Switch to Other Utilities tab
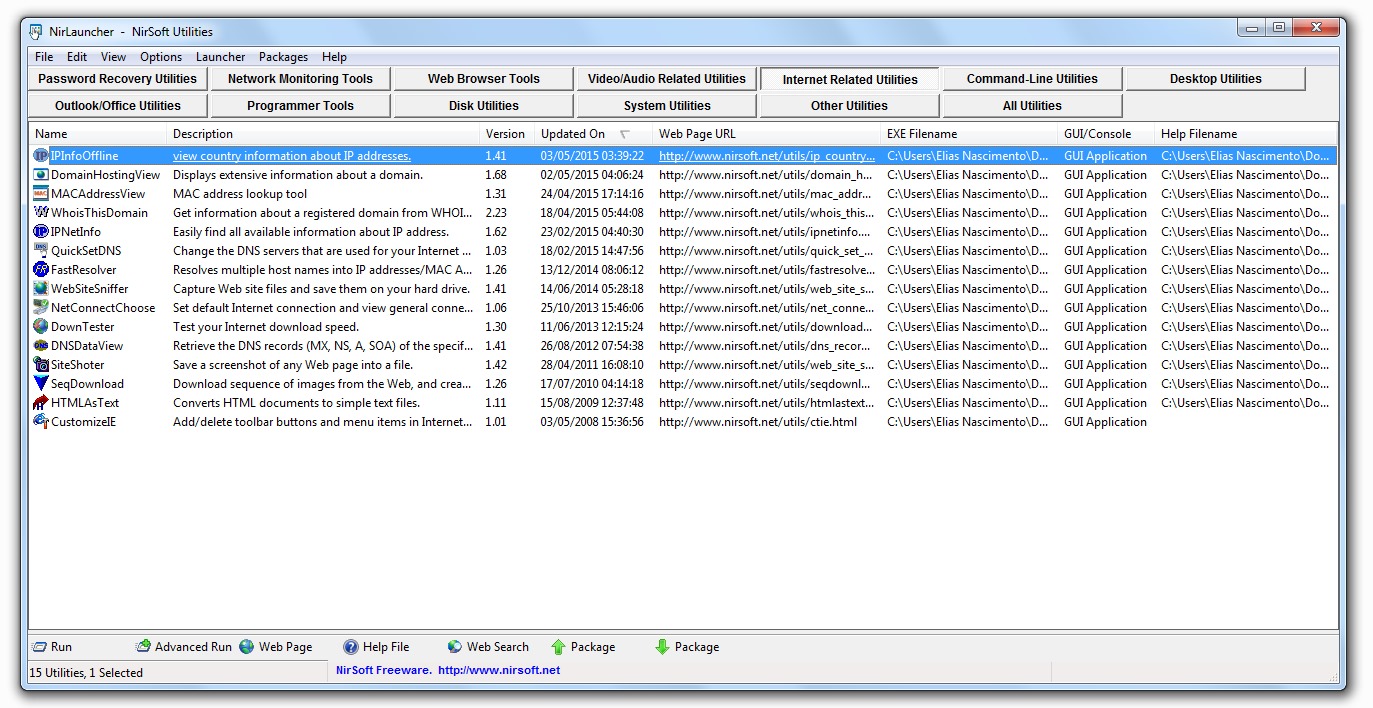The height and width of the screenshot is (708, 1373). pos(850,106)
